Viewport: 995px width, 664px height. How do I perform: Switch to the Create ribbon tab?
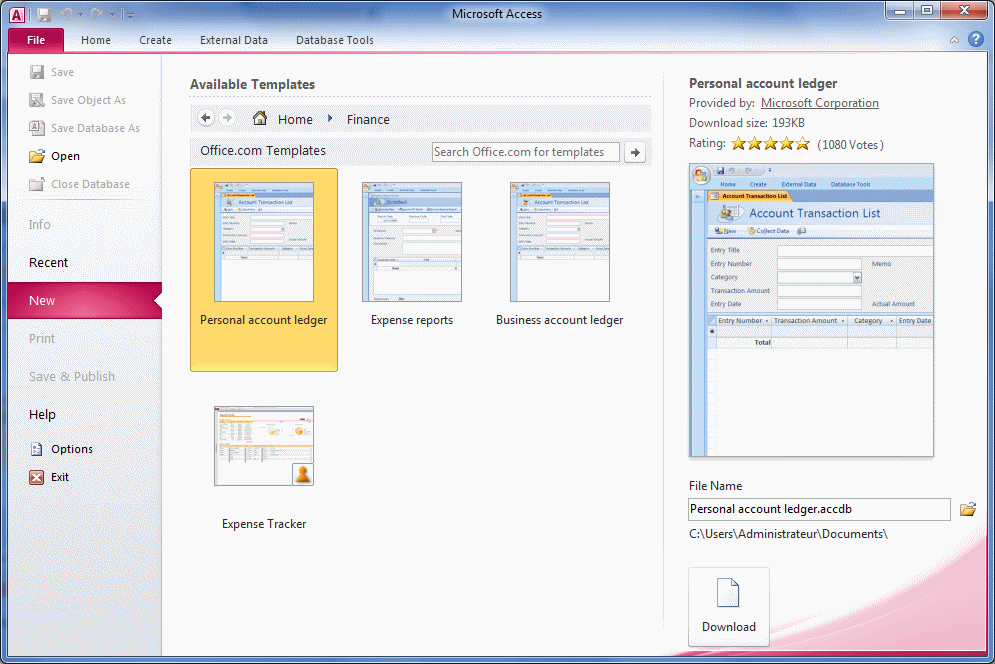[155, 40]
